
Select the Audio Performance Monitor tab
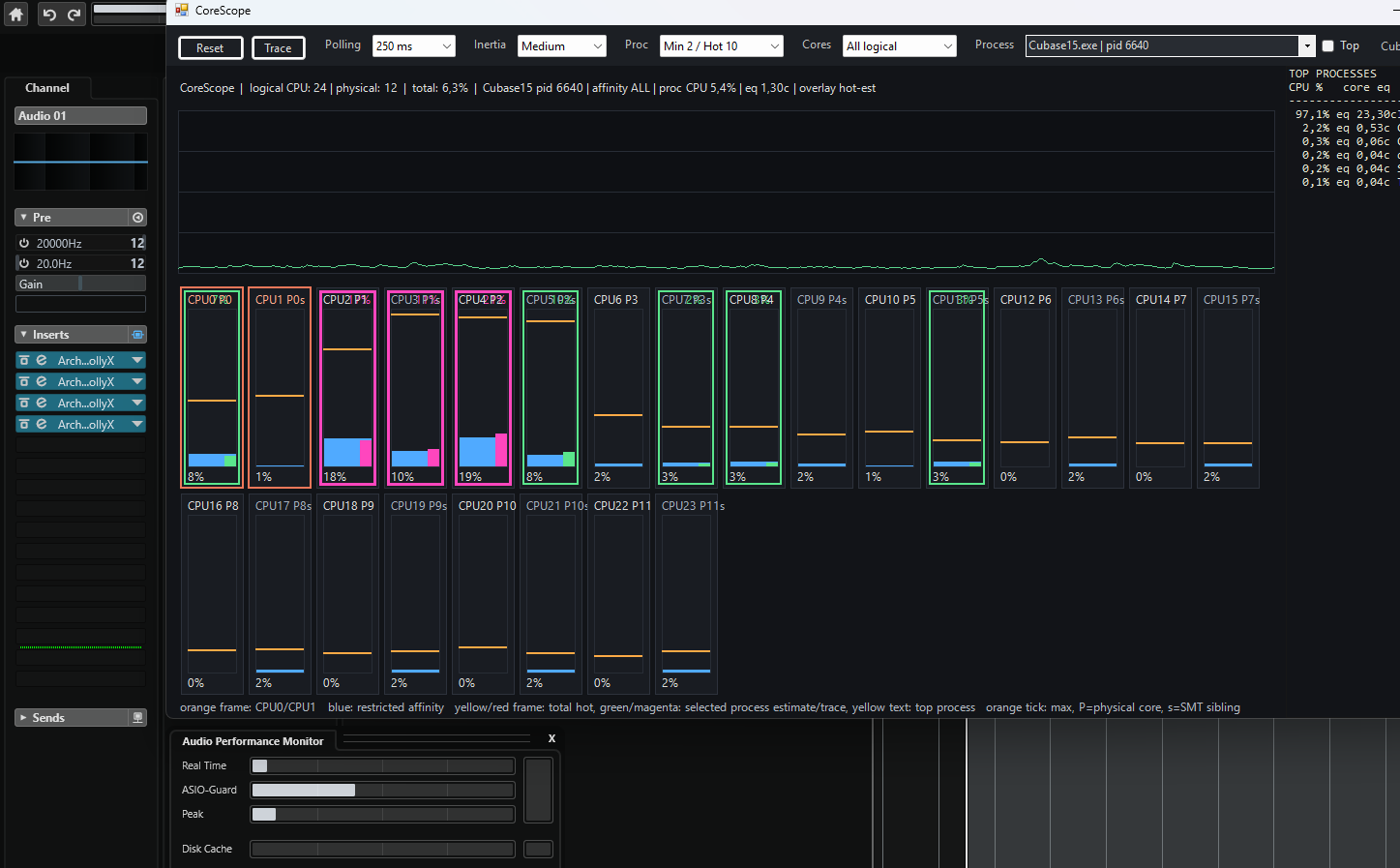(x=253, y=741)
